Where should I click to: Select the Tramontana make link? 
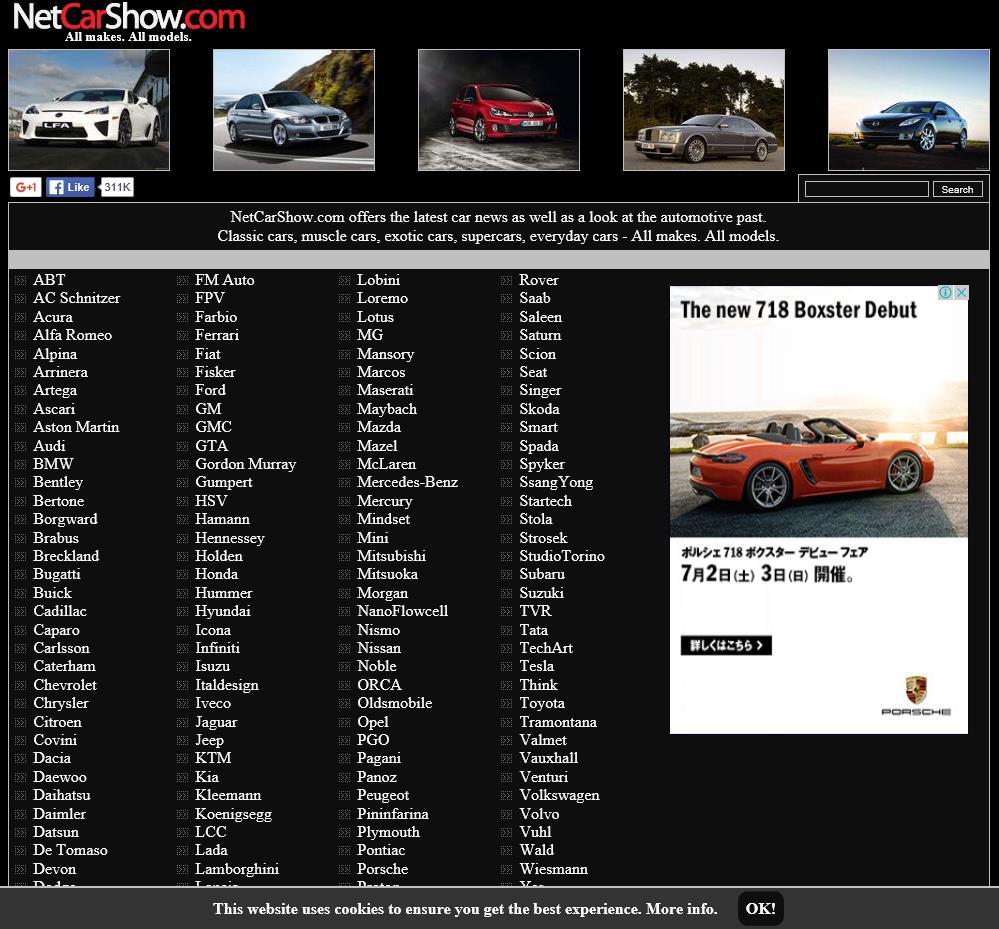point(559,723)
